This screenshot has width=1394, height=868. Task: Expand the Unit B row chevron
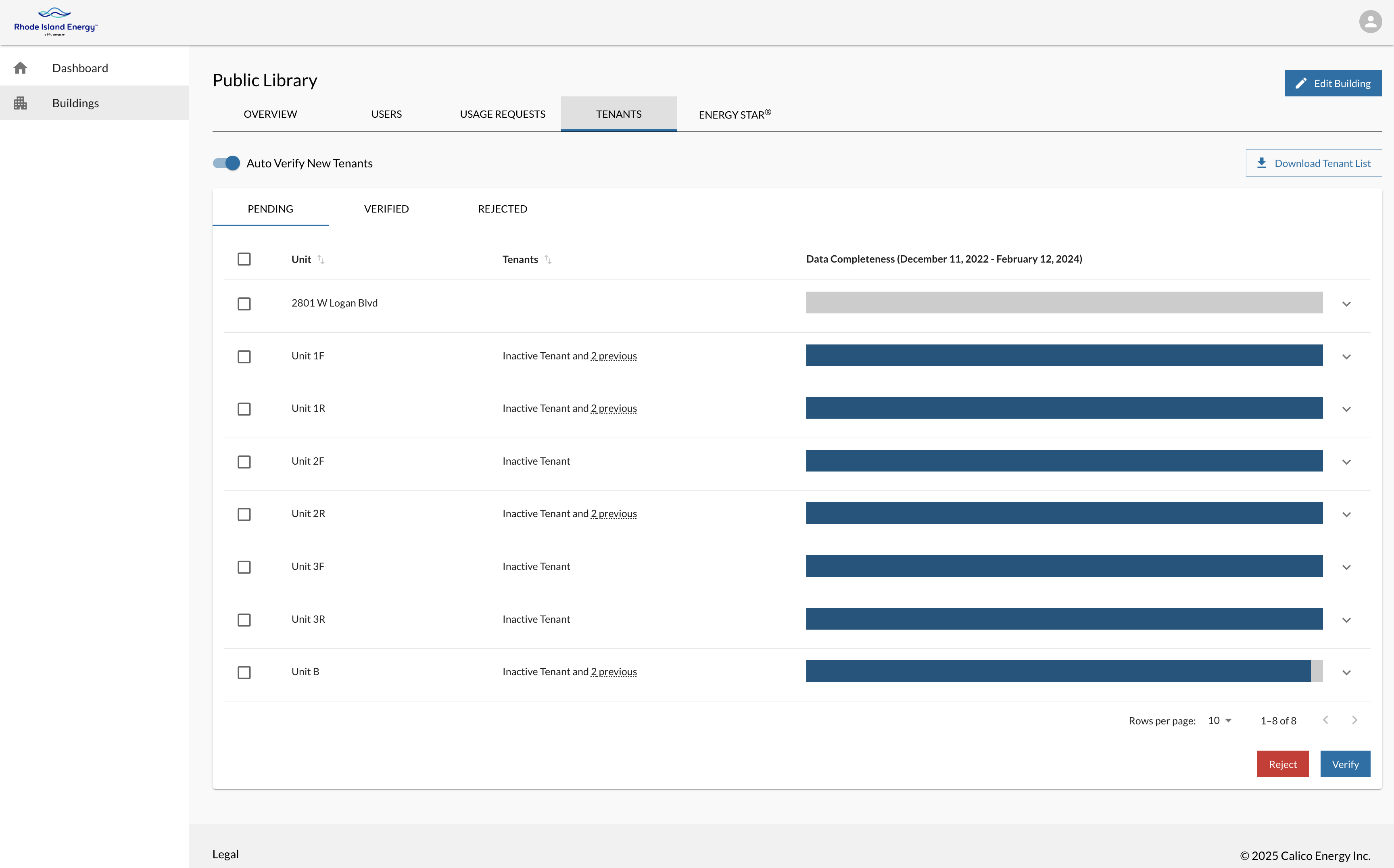click(x=1346, y=672)
